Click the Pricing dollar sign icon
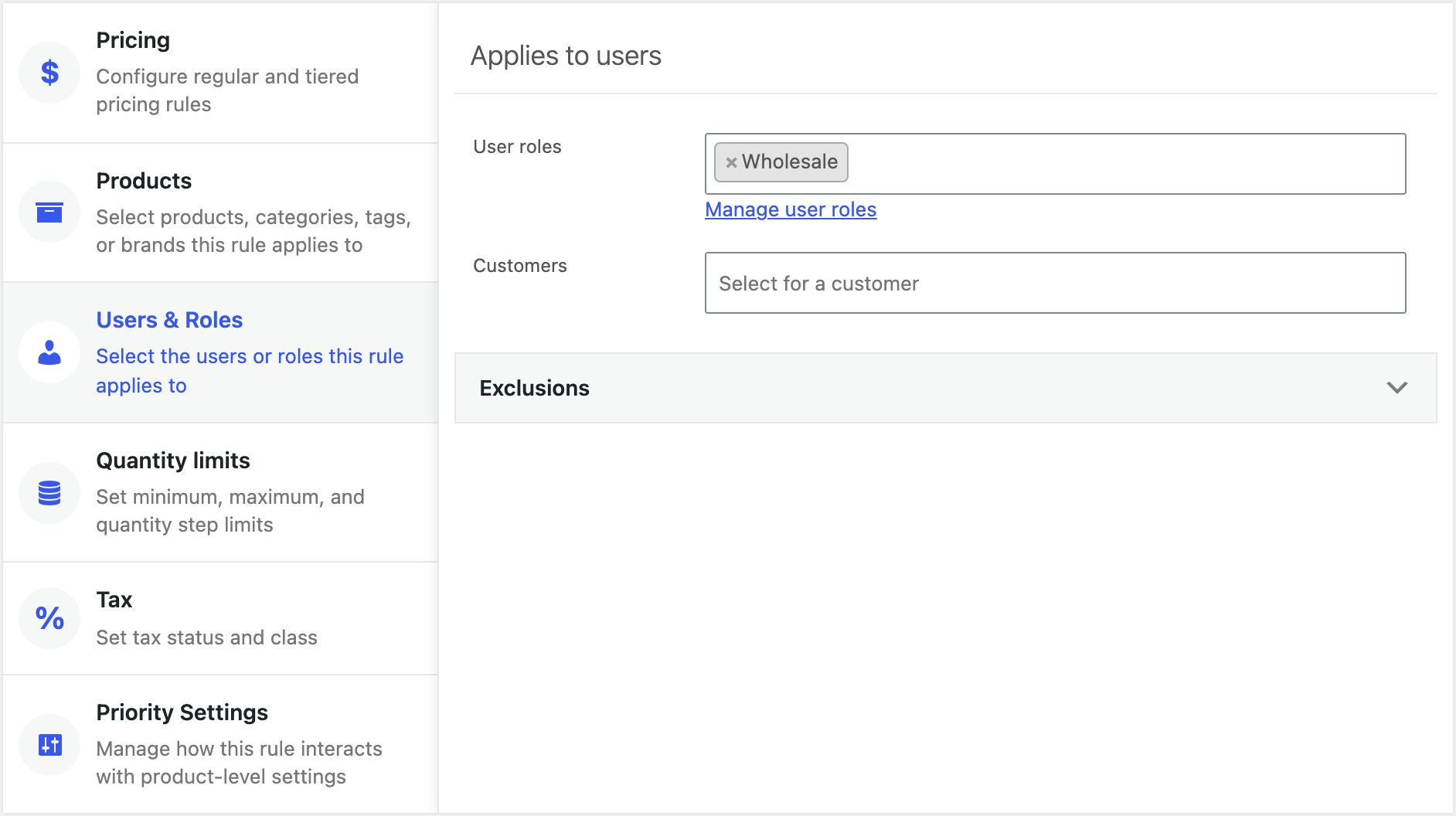Viewport: 1456px width, 816px height. (x=49, y=73)
